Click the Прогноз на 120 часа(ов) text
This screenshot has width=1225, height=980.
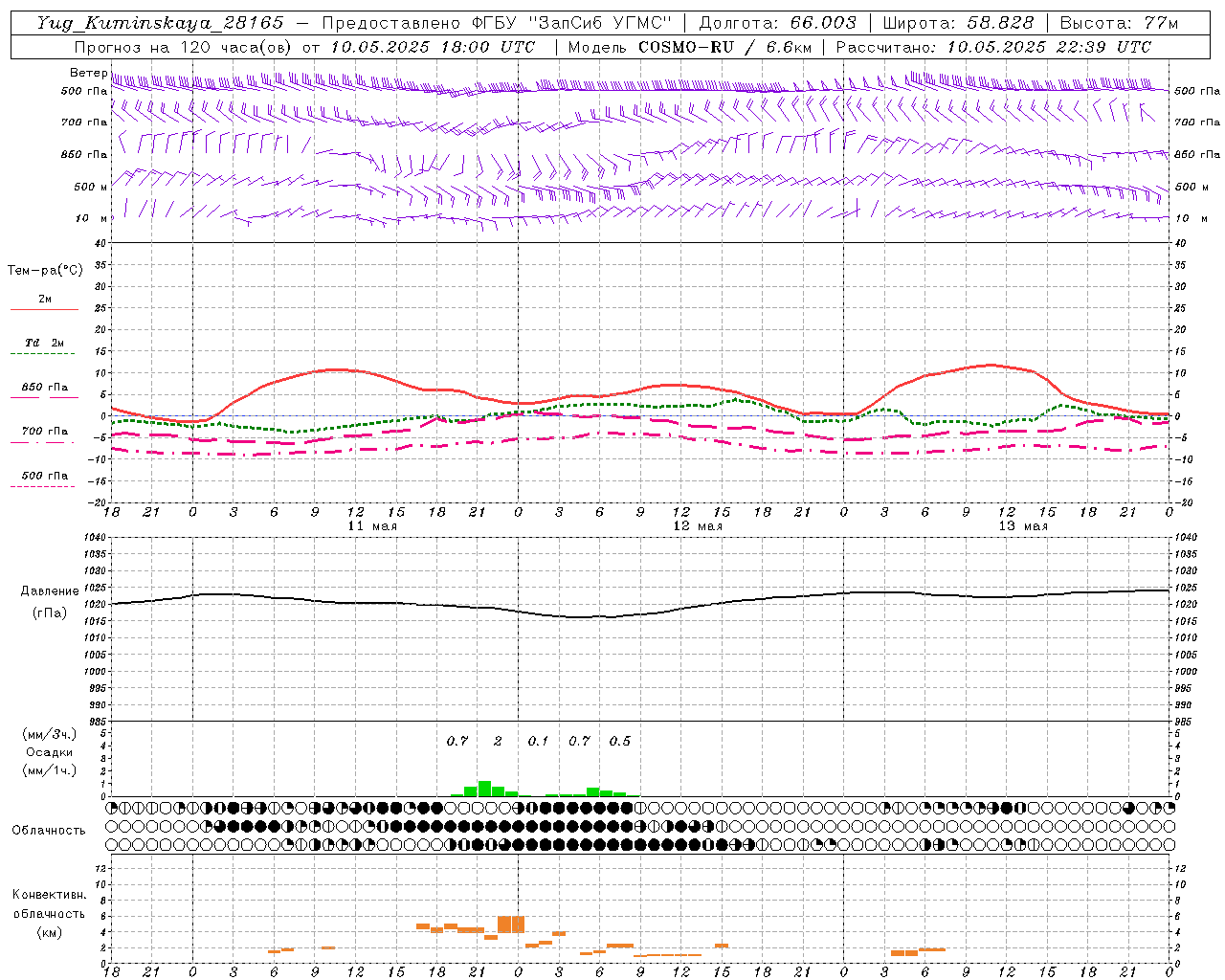[x=184, y=47]
